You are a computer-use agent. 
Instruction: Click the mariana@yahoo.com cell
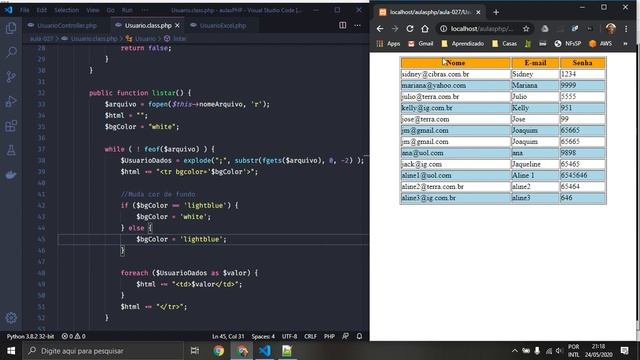[x=456, y=85]
